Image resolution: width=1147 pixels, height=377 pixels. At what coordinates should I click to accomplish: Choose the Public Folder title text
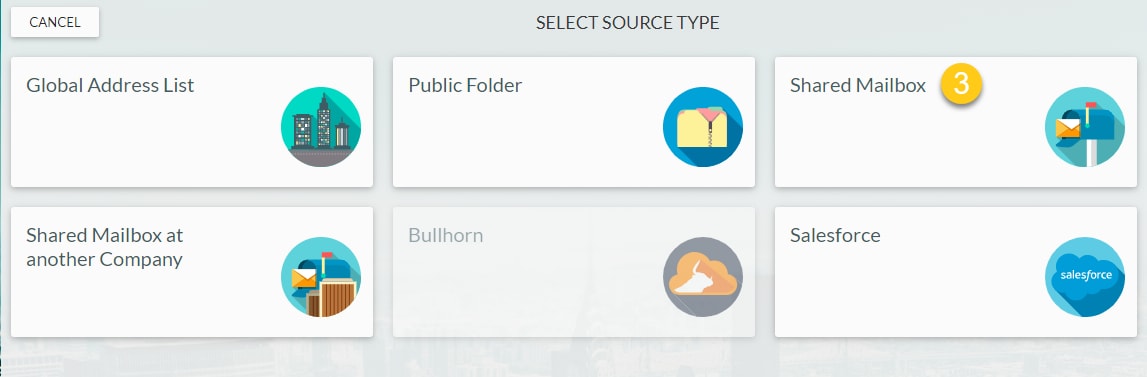coord(465,86)
